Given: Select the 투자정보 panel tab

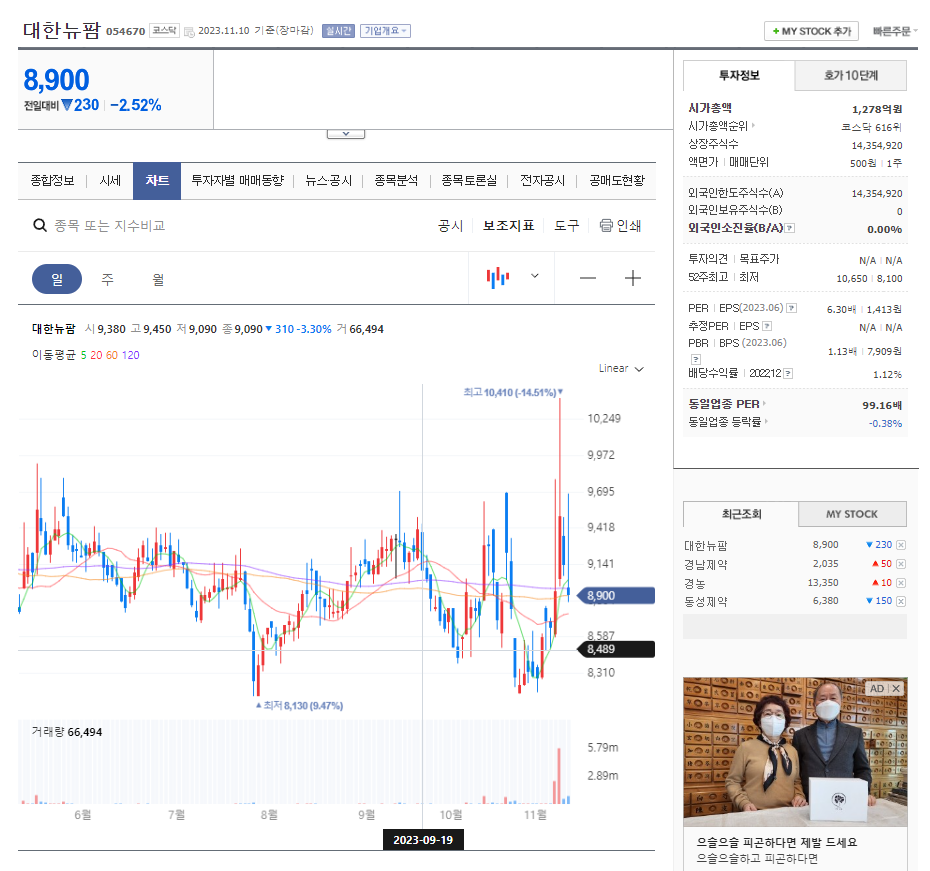Looking at the screenshot, I should [x=739, y=75].
